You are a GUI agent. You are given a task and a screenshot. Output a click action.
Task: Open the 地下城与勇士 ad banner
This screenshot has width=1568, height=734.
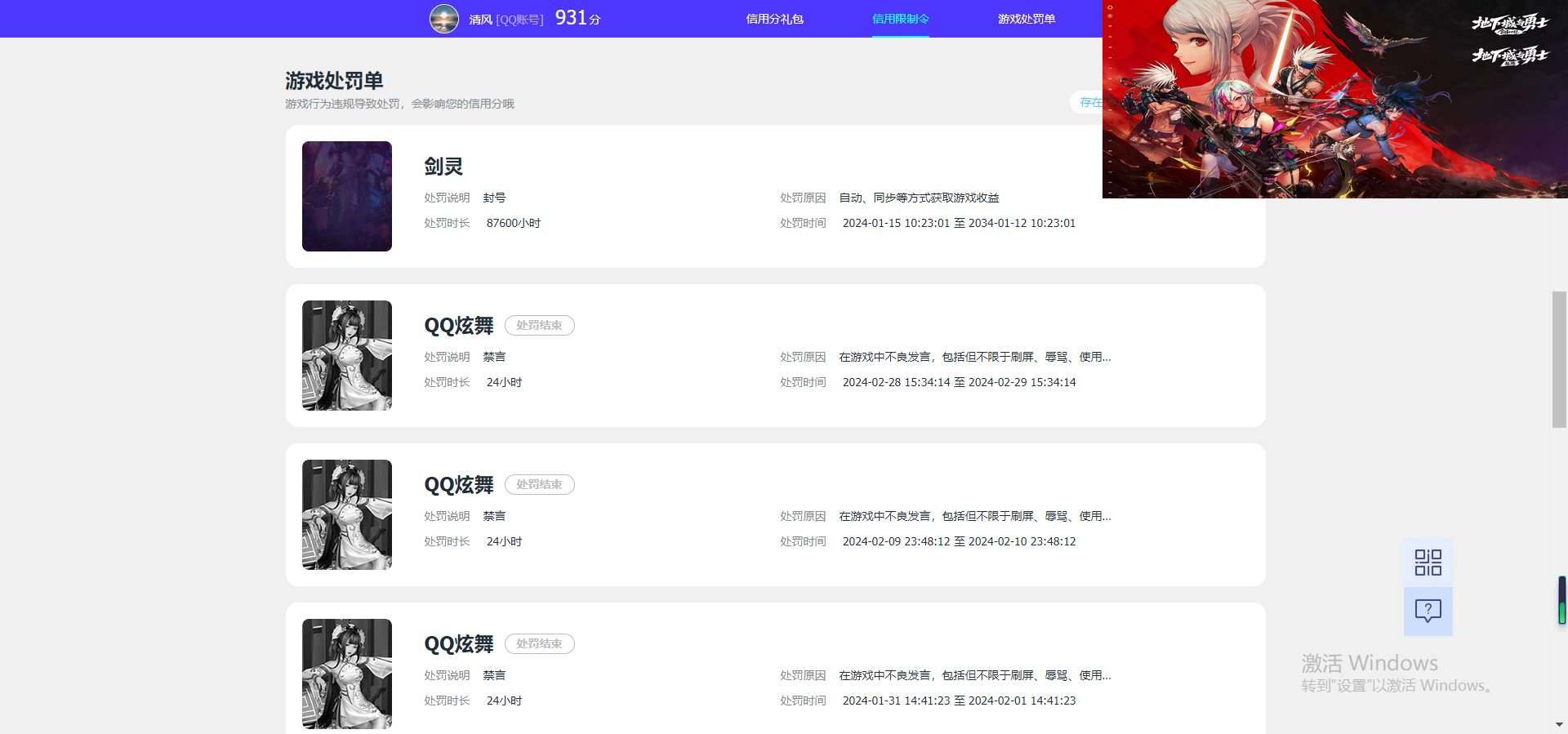coord(1335,99)
